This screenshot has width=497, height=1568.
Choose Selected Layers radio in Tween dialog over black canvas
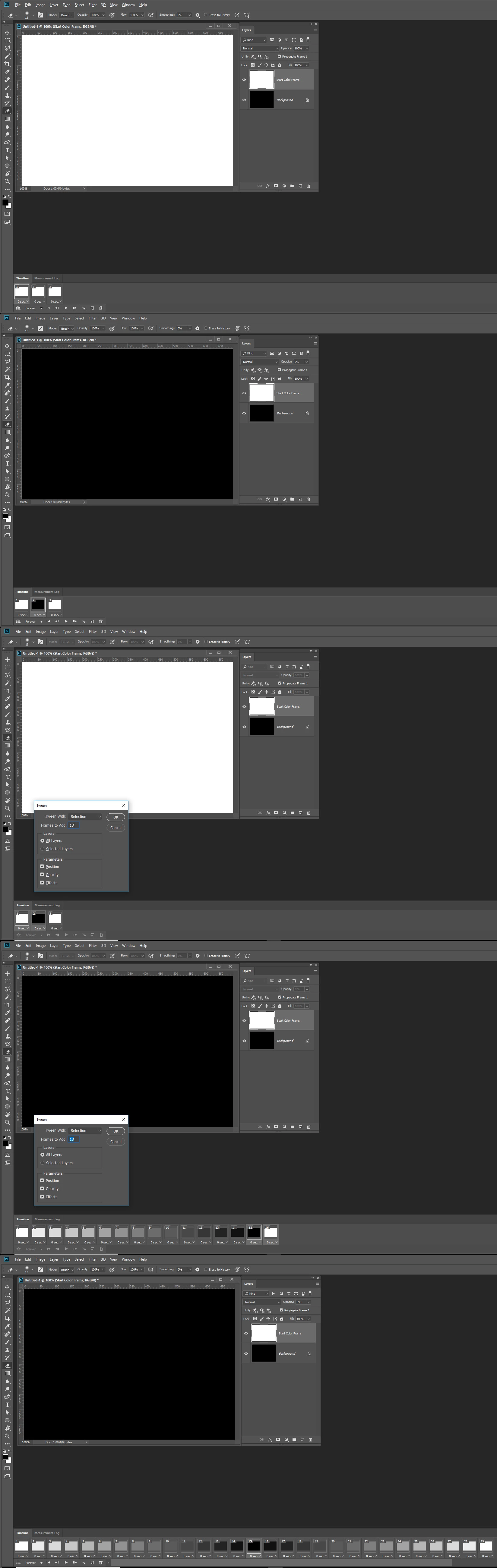coord(42,1163)
